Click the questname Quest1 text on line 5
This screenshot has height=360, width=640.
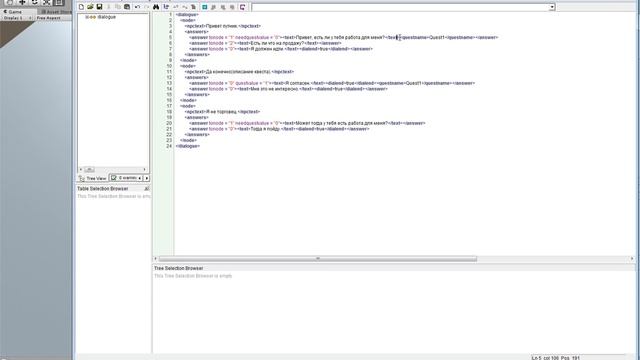(437, 38)
